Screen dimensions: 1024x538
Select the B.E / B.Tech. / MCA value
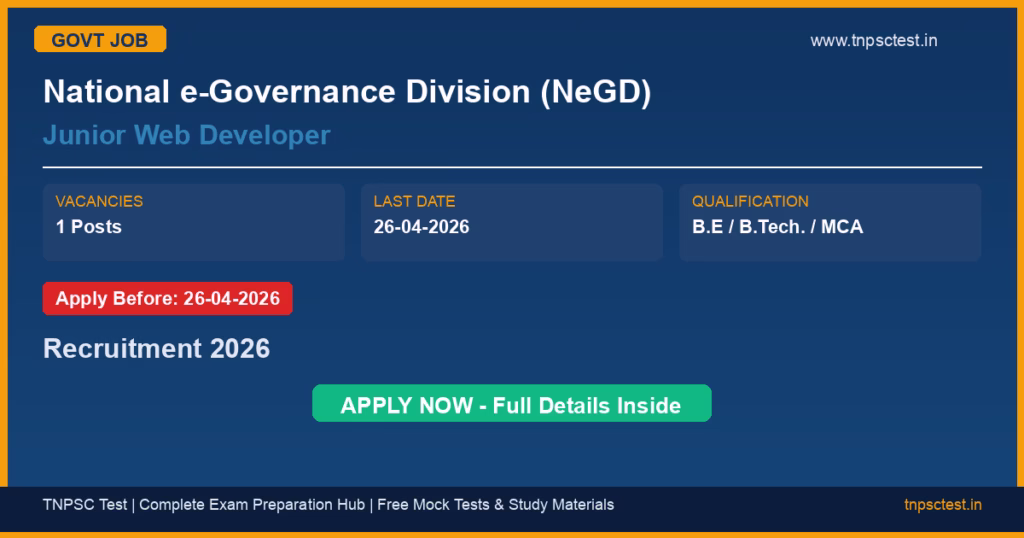coord(777,227)
